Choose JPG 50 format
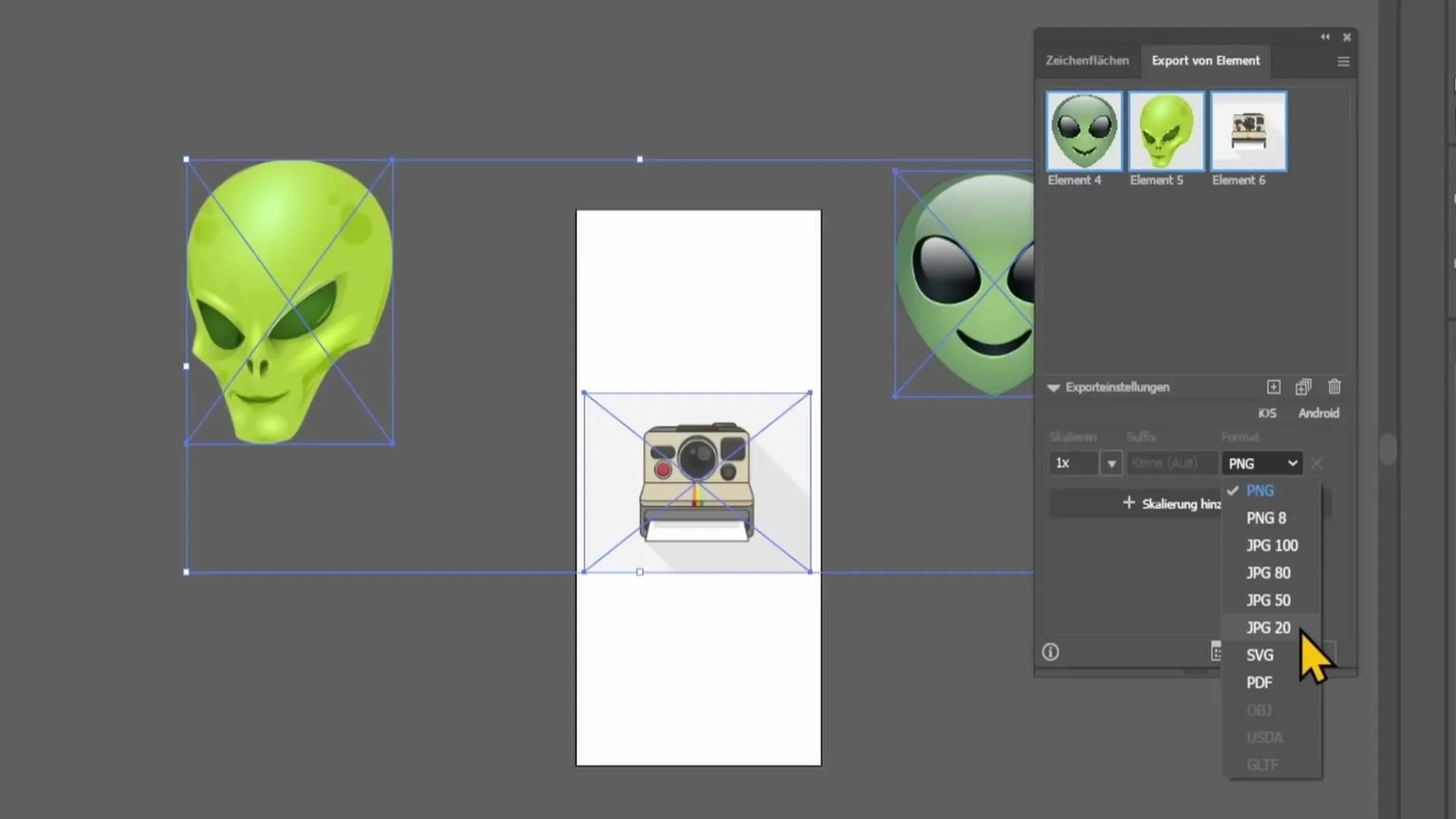 coord(1272,600)
